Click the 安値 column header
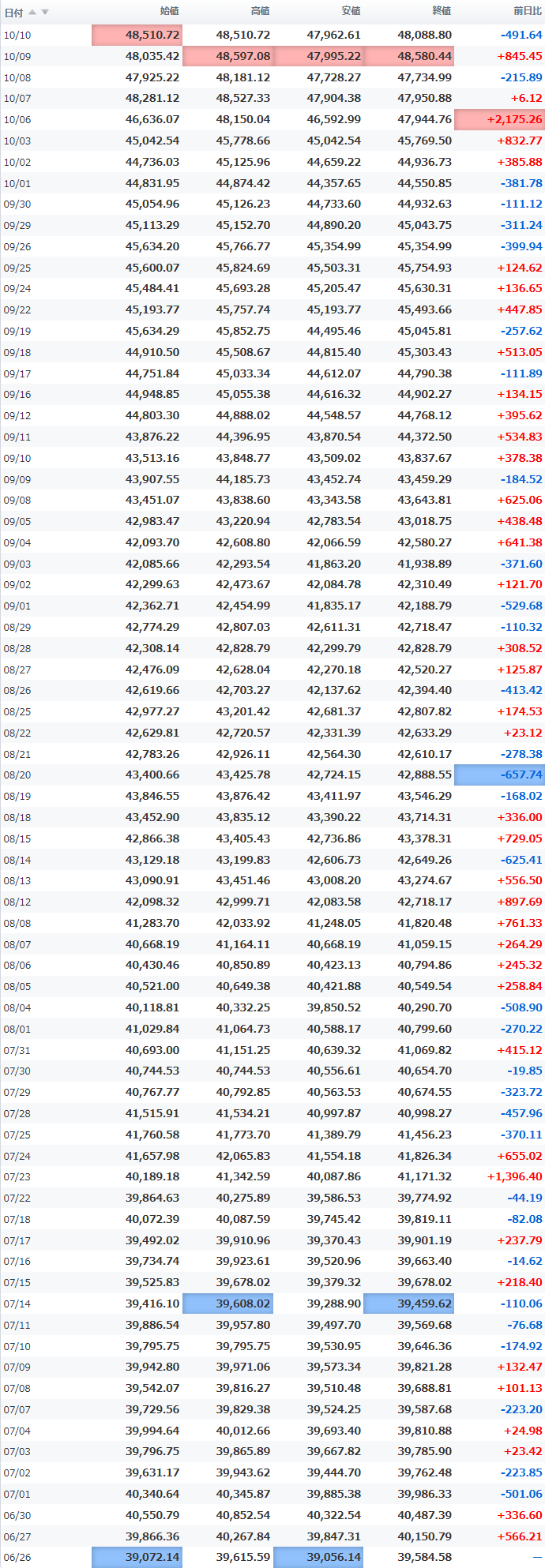Image resolution: width=545 pixels, height=1568 pixels. click(x=351, y=11)
